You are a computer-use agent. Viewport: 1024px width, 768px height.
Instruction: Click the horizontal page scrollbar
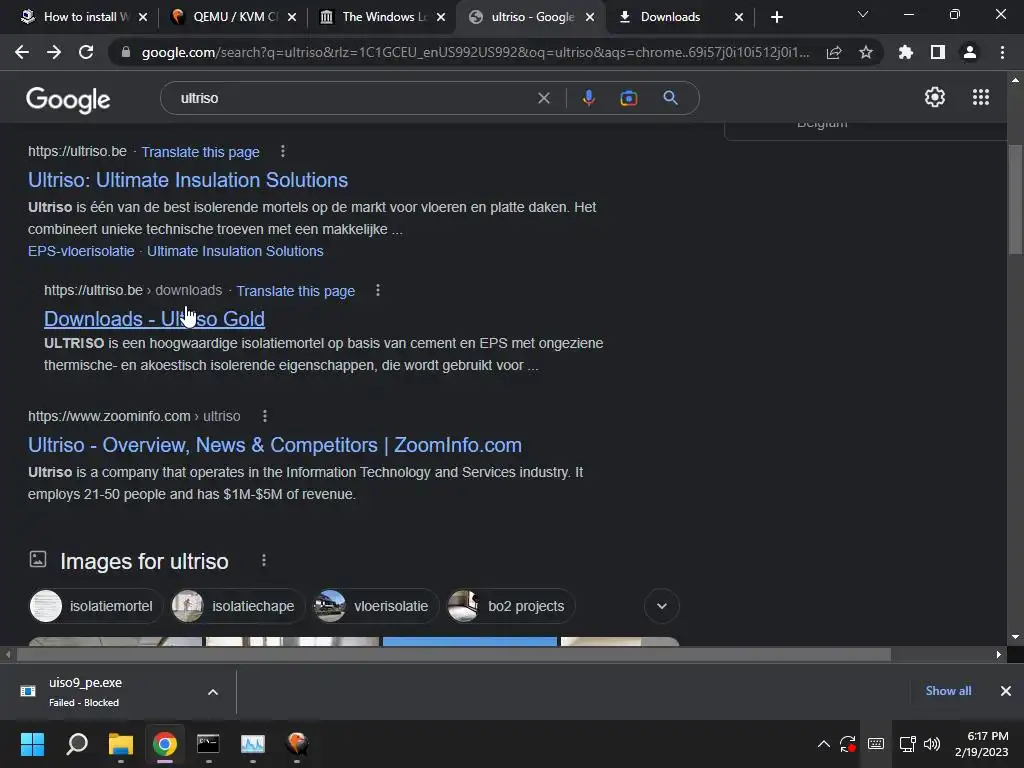pyautogui.click(x=454, y=654)
